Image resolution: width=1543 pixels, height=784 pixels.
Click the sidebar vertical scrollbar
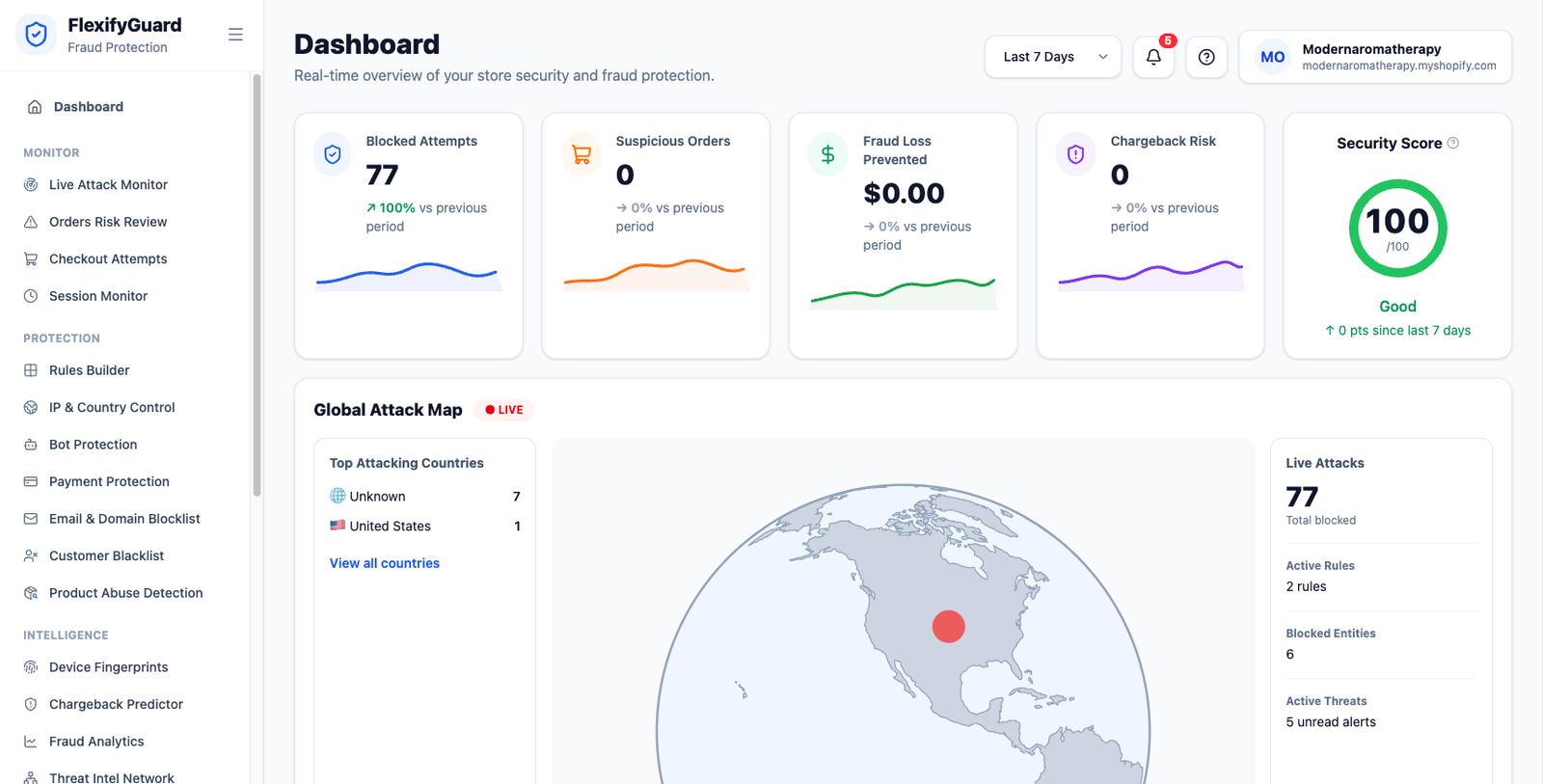point(257,285)
